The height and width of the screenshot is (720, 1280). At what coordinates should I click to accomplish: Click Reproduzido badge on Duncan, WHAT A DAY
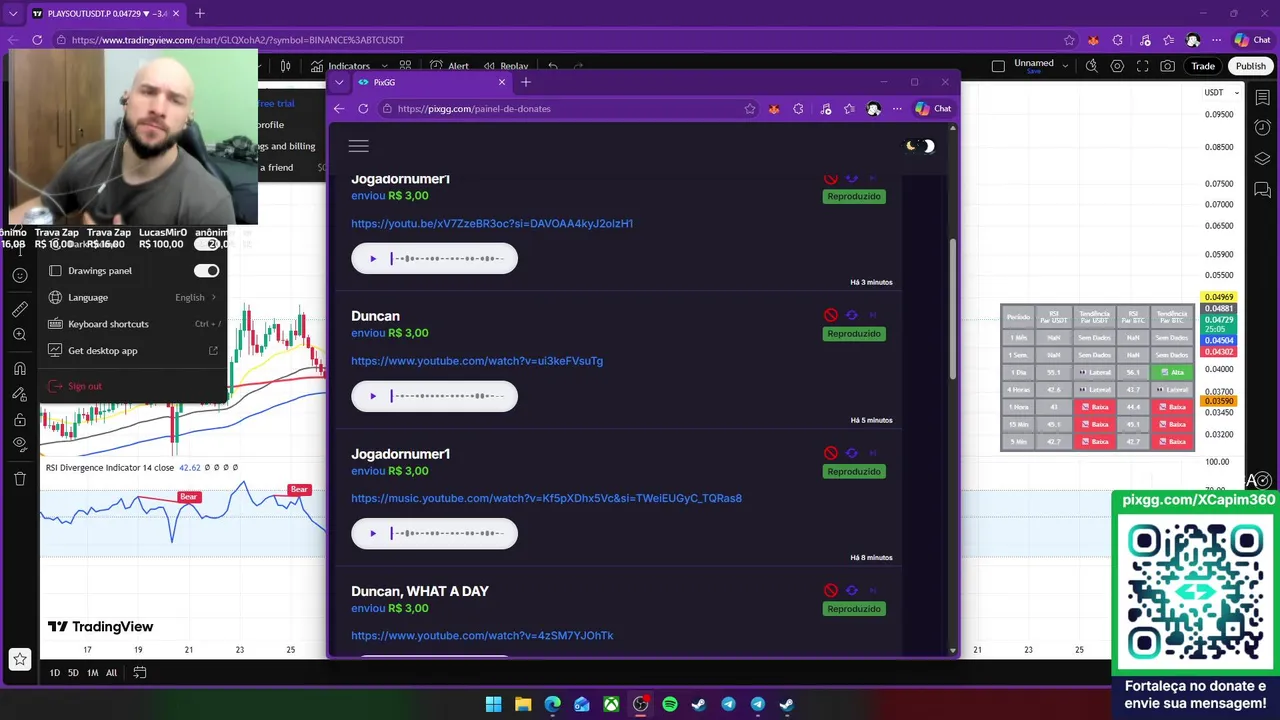point(854,609)
